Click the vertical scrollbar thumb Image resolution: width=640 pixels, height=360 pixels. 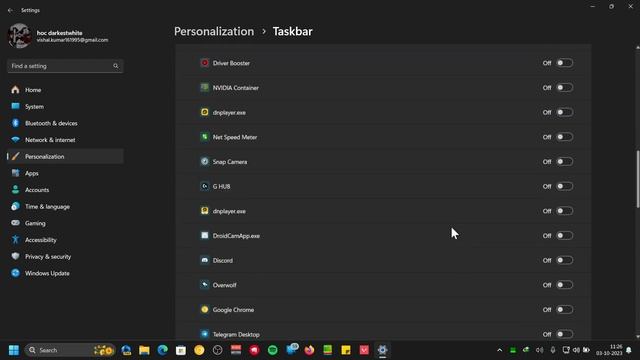tap(638, 179)
